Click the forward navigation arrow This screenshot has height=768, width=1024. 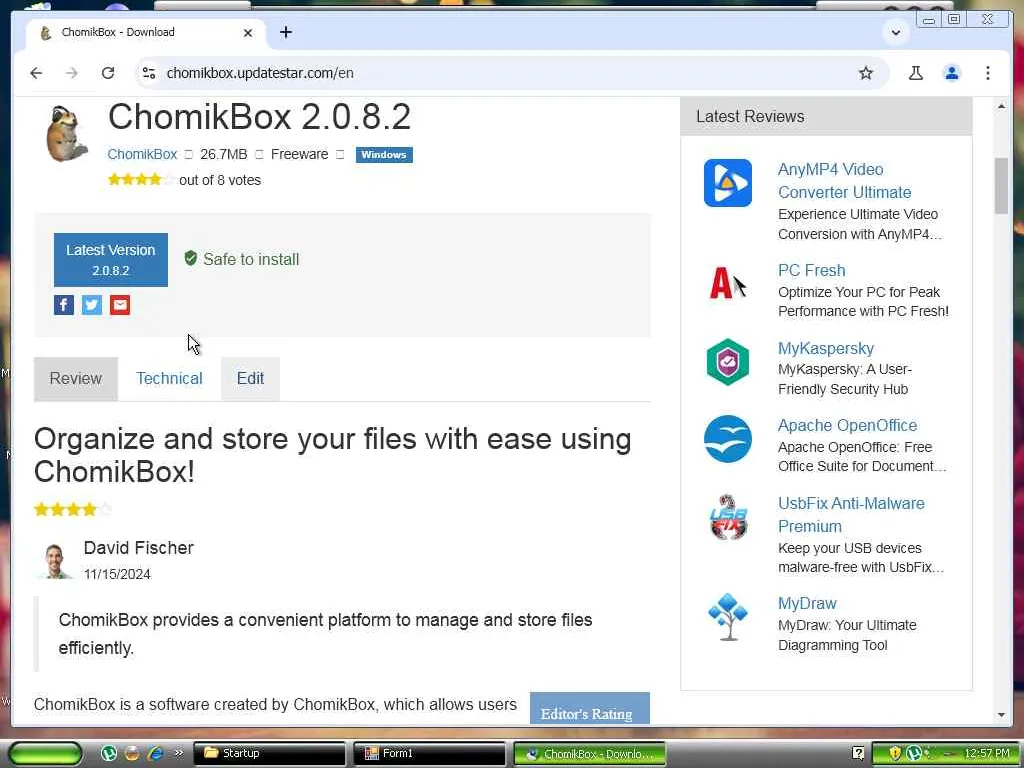[x=72, y=73]
